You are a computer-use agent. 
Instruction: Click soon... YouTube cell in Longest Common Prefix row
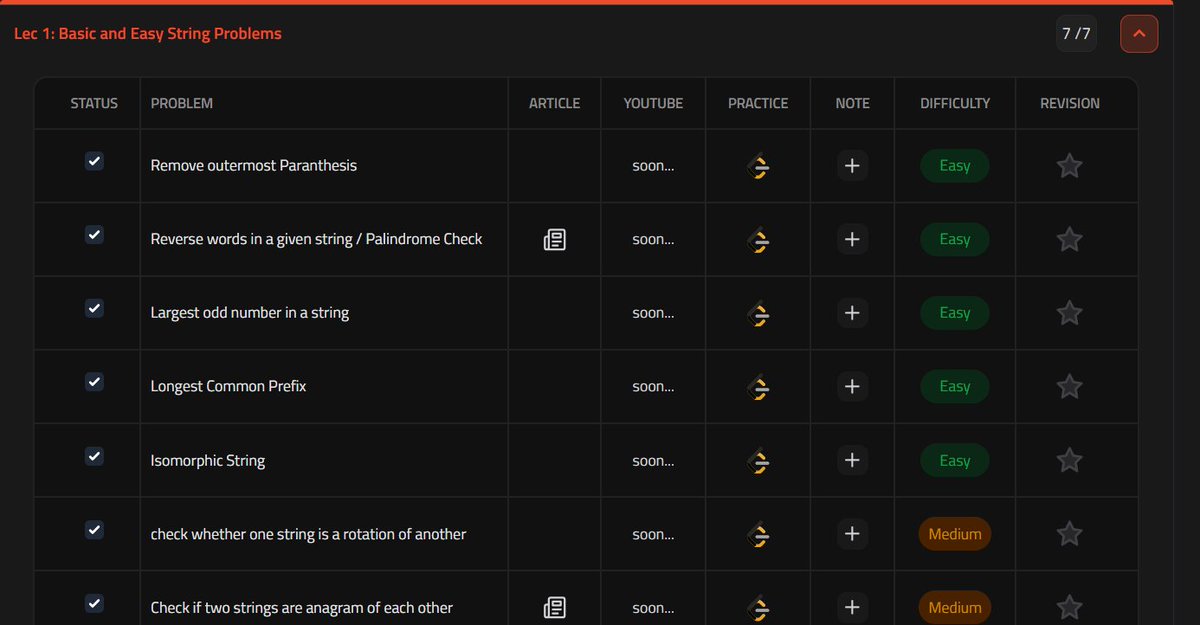click(653, 387)
